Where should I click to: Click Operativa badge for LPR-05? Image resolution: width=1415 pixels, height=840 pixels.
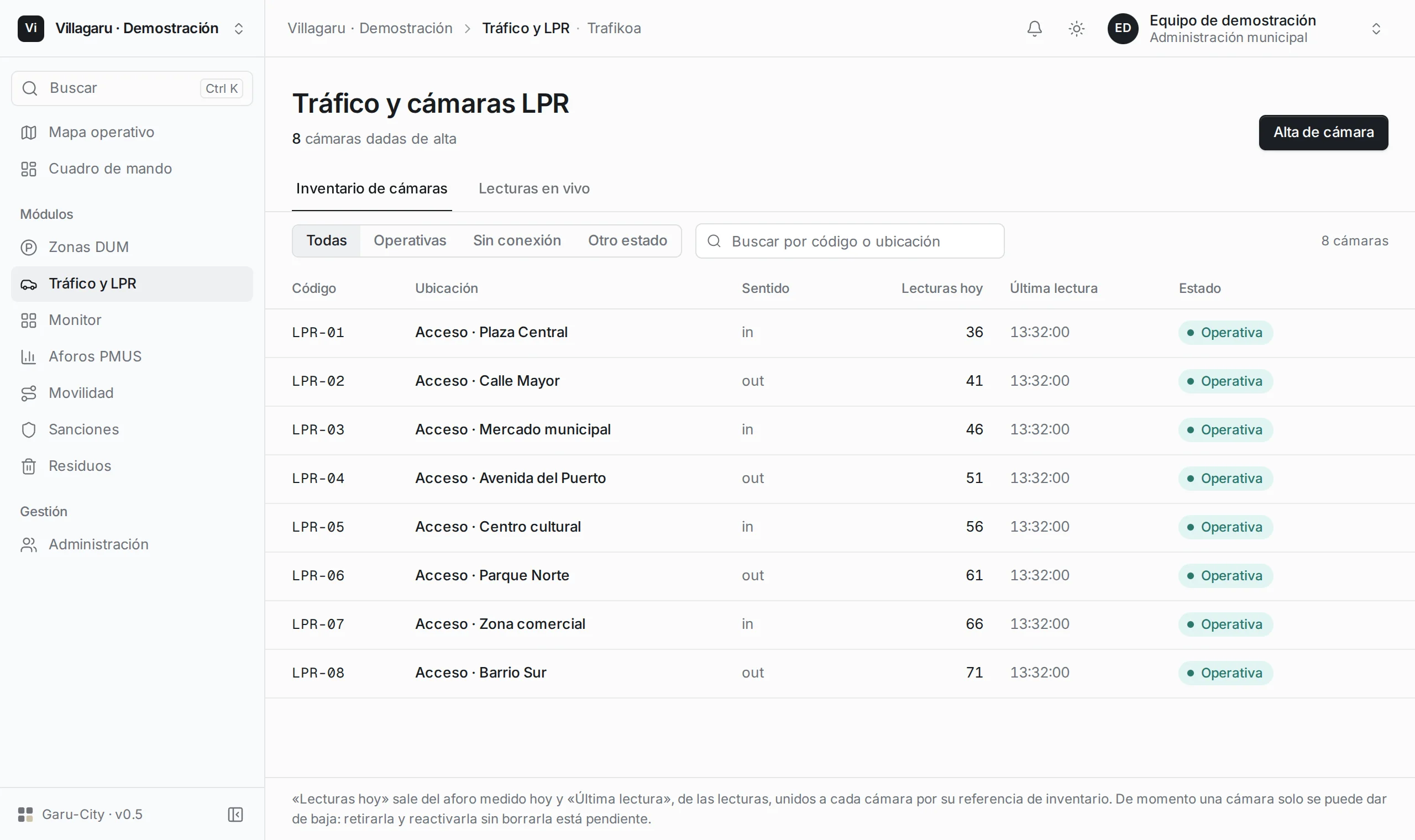click(x=1225, y=527)
